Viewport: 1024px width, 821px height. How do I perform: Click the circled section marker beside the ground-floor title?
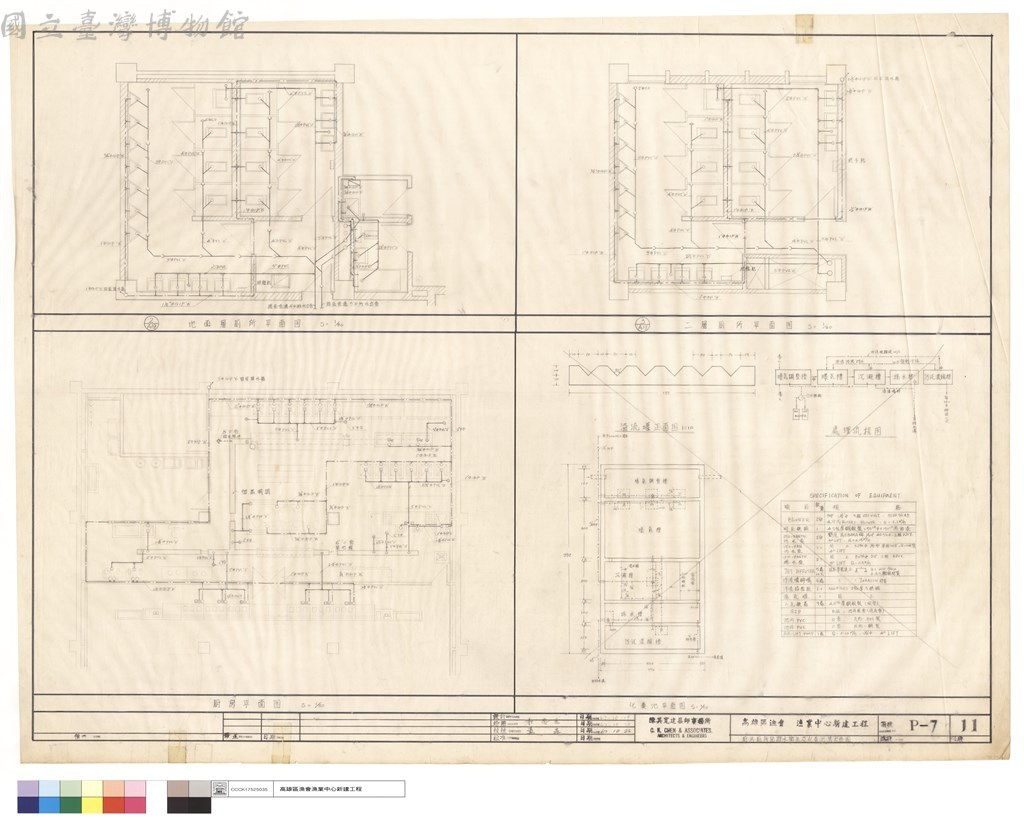click(152, 324)
